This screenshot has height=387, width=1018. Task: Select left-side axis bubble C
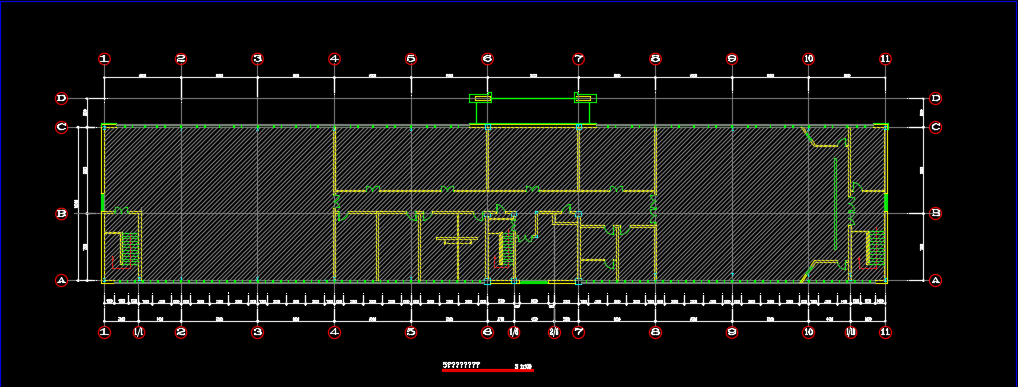(x=62, y=127)
